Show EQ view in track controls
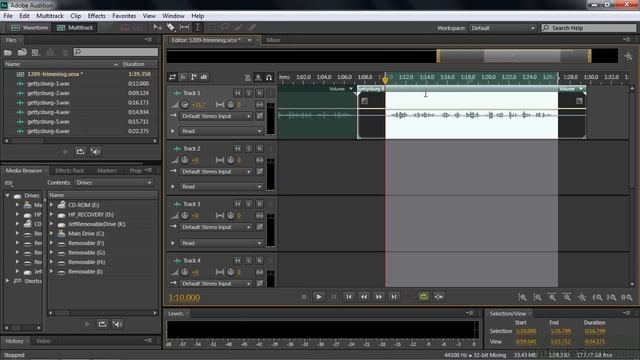 coord(204,77)
